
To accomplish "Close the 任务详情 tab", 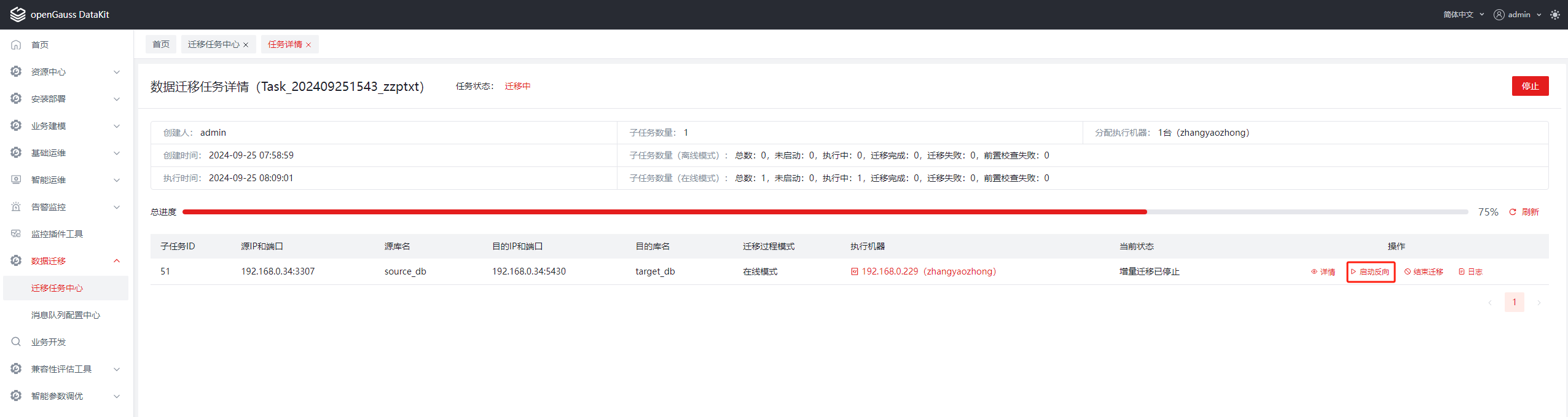I will (x=308, y=45).
